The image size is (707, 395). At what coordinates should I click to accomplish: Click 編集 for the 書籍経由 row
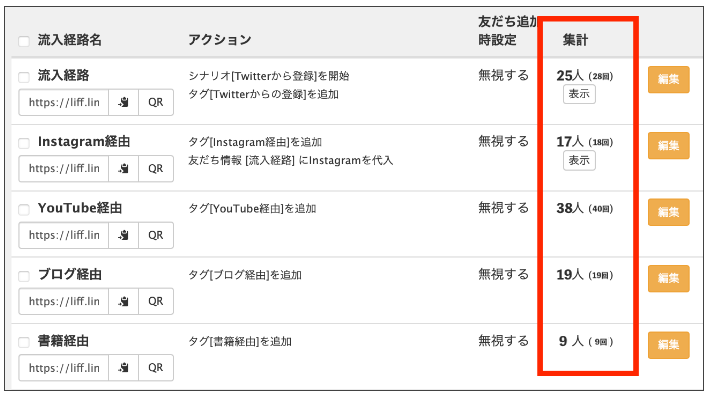coord(668,345)
